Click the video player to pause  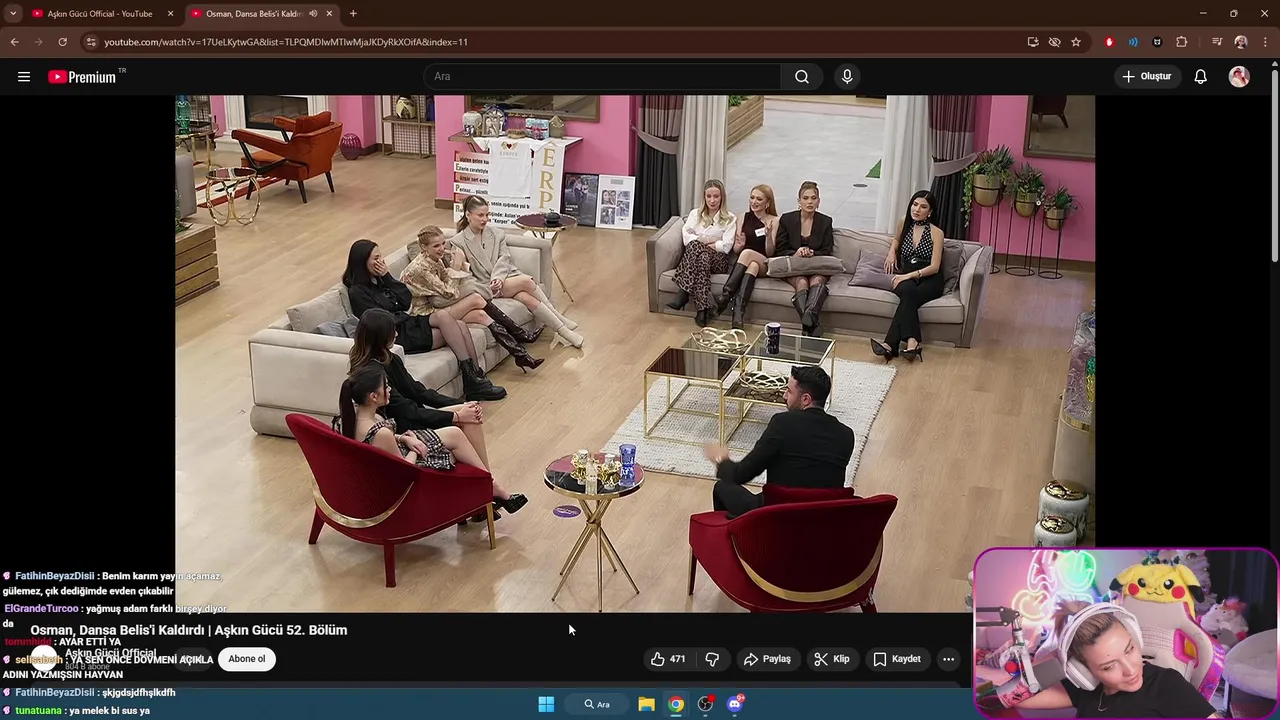[635, 353]
